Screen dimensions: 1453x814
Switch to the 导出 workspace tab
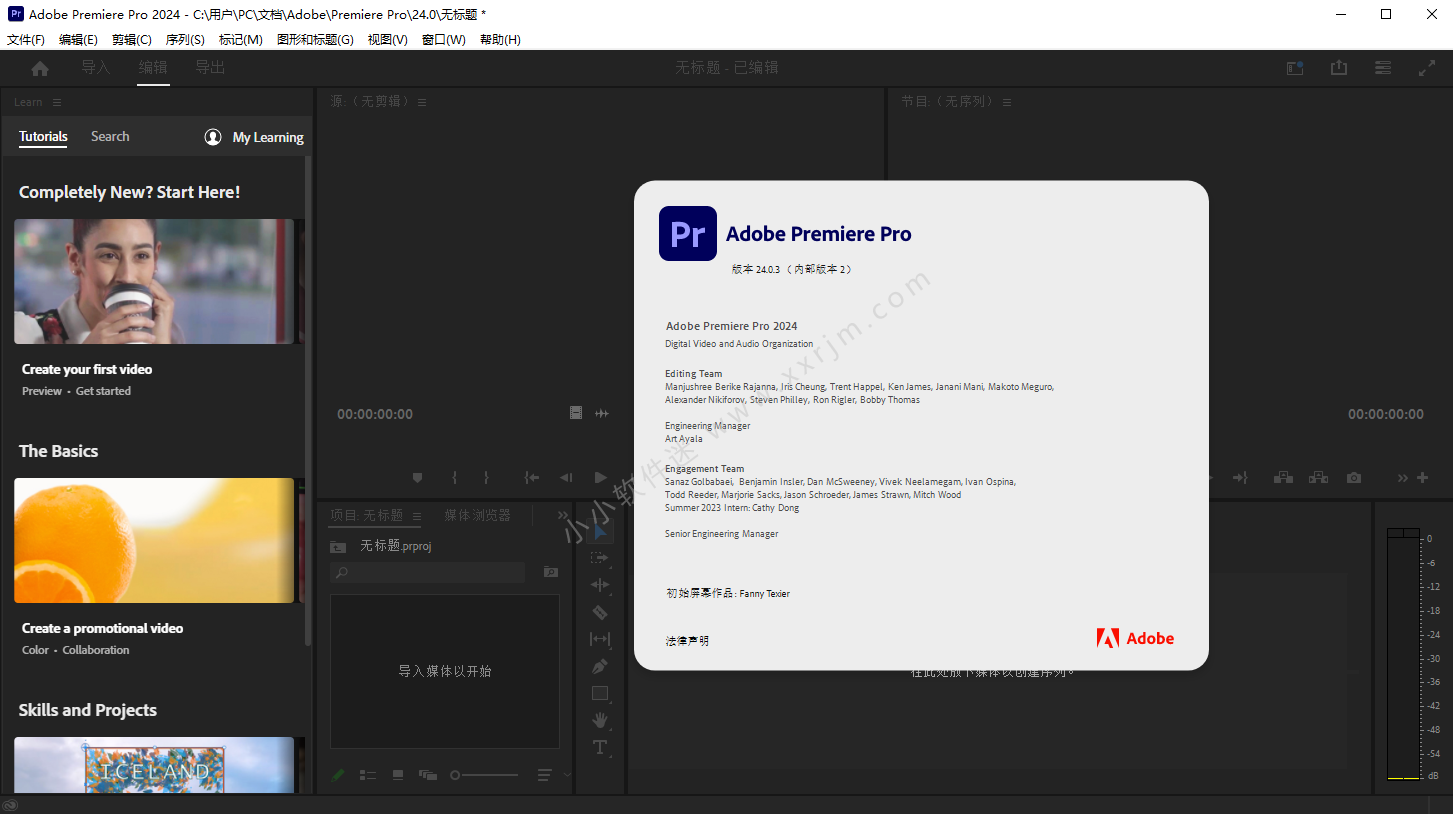pos(210,68)
